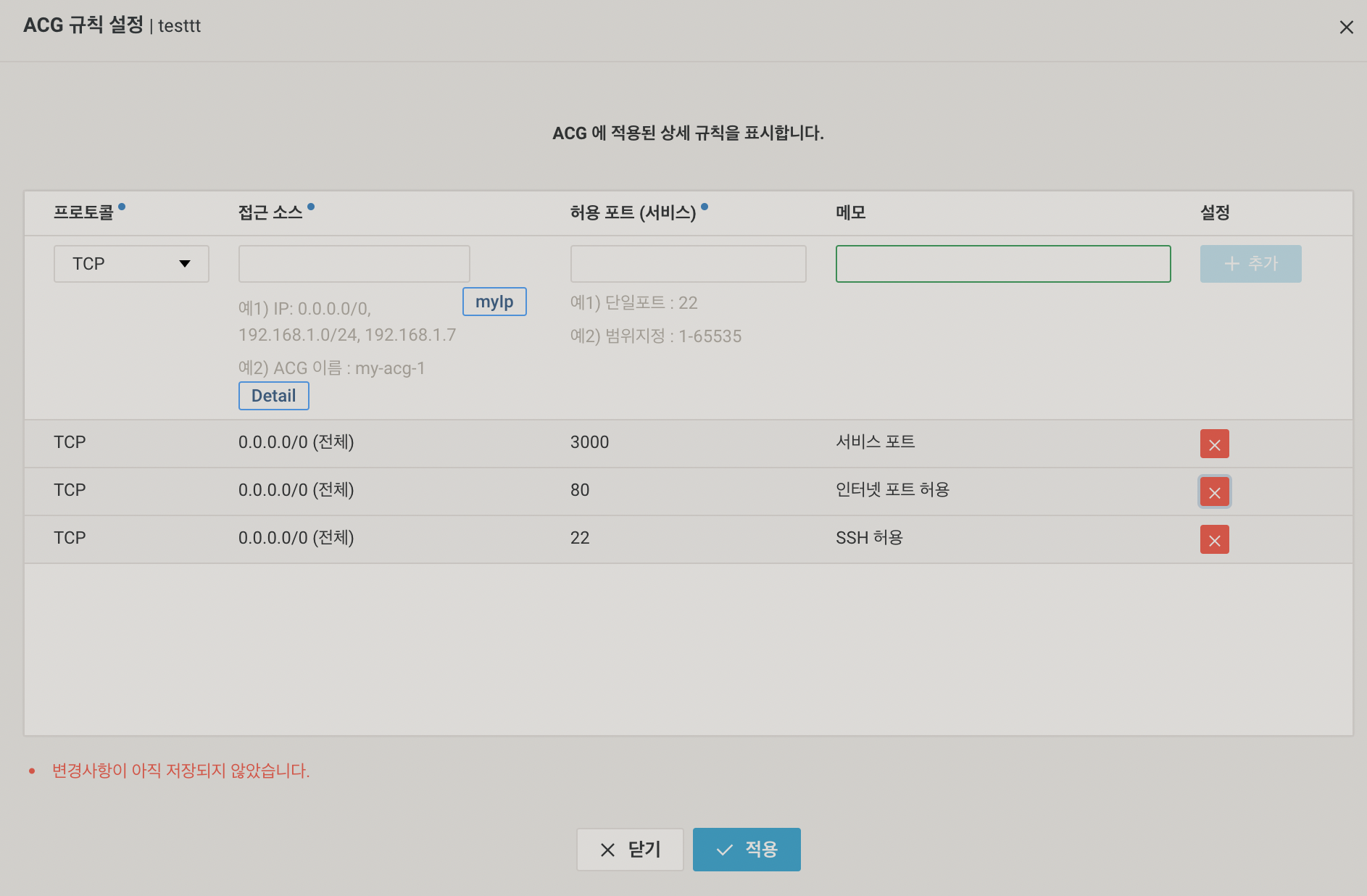Viewport: 1367px width, 896px height.
Task: Remove the SSH port 22 rule
Action: pos(1214,539)
